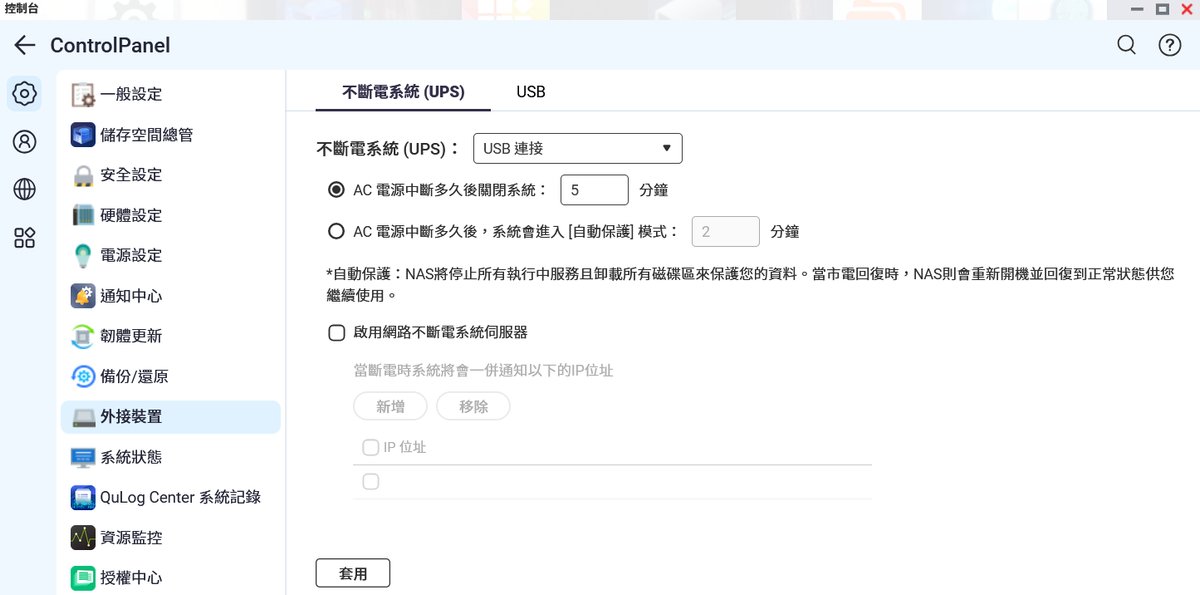Click the 通知中心 notification center icon
Image resolution: width=1200 pixels, height=595 pixels.
pos(84,296)
